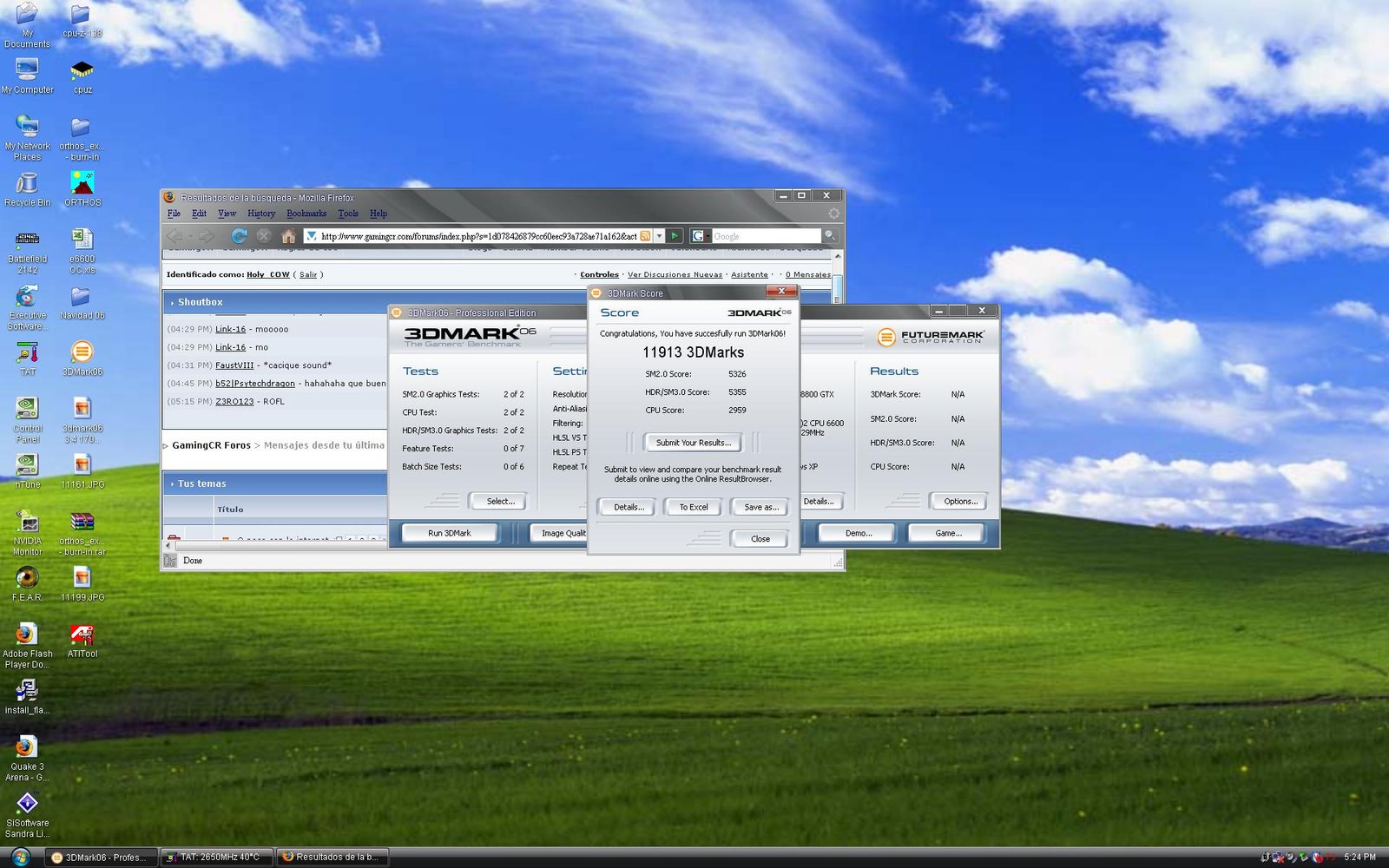Open the 3DMark06 desktop shortcut
1389x868 pixels.
coord(82,358)
